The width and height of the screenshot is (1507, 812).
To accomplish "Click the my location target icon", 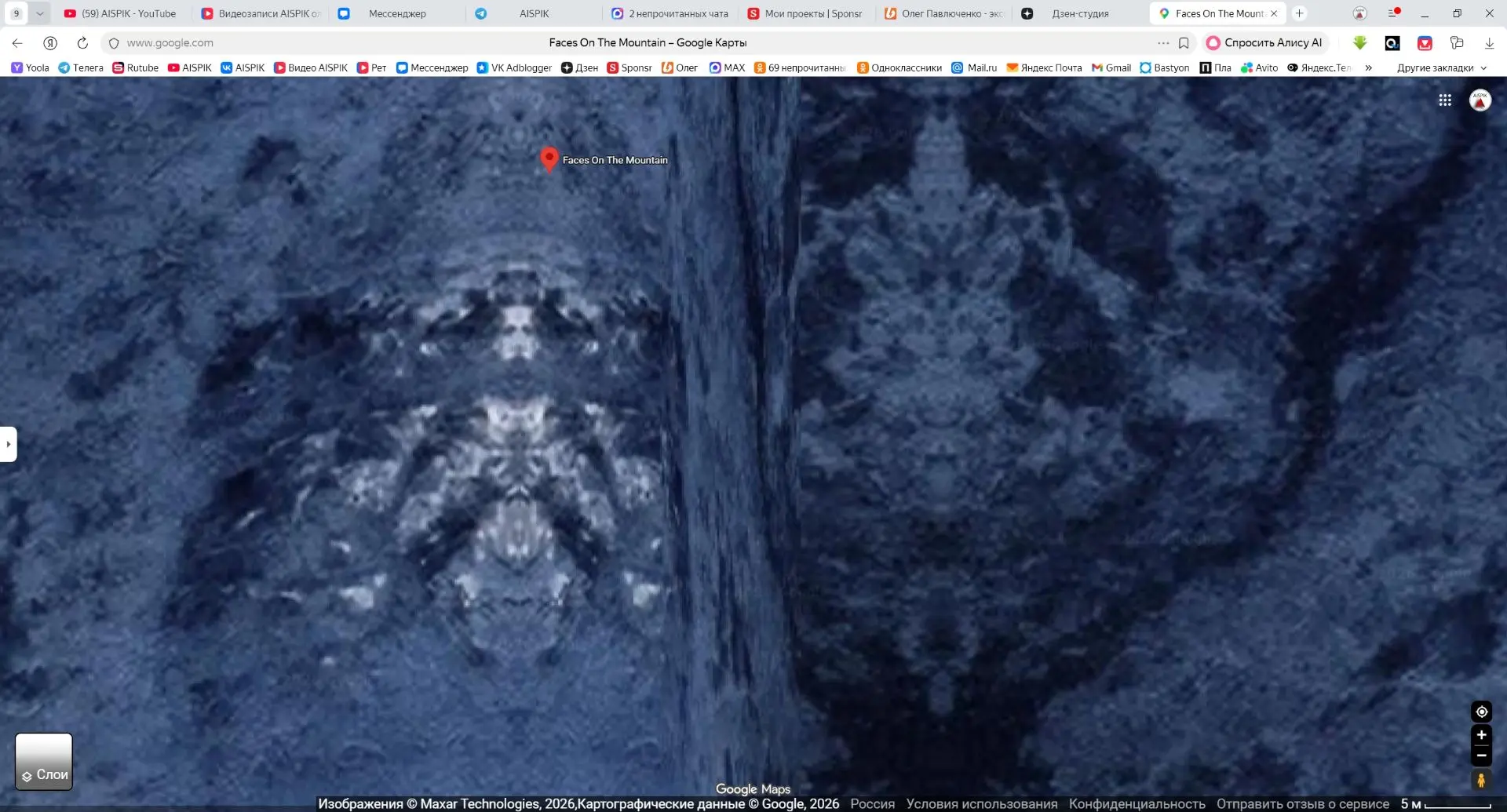I will pos(1481,712).
